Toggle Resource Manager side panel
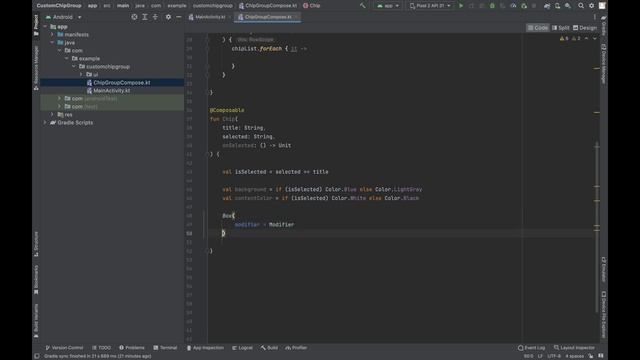This screenshot has width=640, height=360. [x=36, y=68]
